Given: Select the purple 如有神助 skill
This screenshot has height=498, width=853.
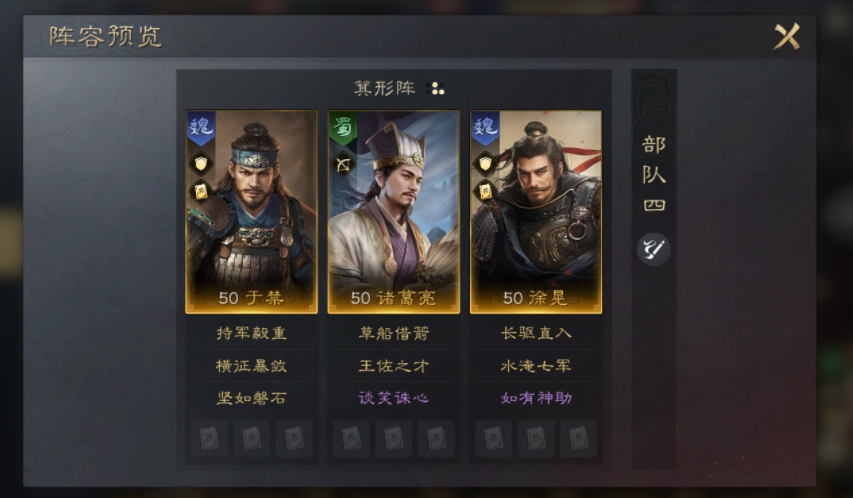Looking at the screenshot, I should click(x=536, y=398).
